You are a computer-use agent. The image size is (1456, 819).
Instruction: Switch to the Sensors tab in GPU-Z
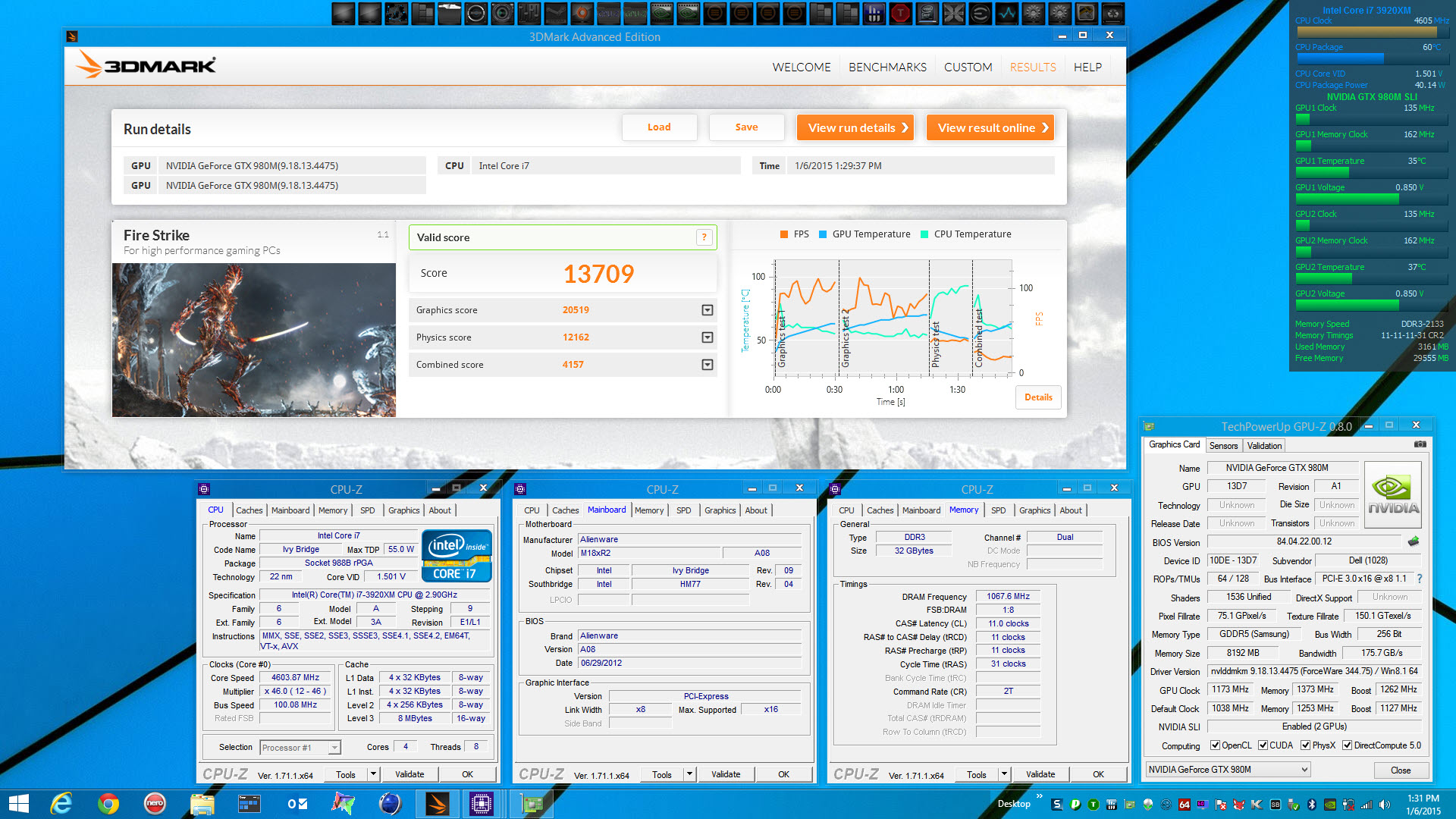tap(1223, 446)
